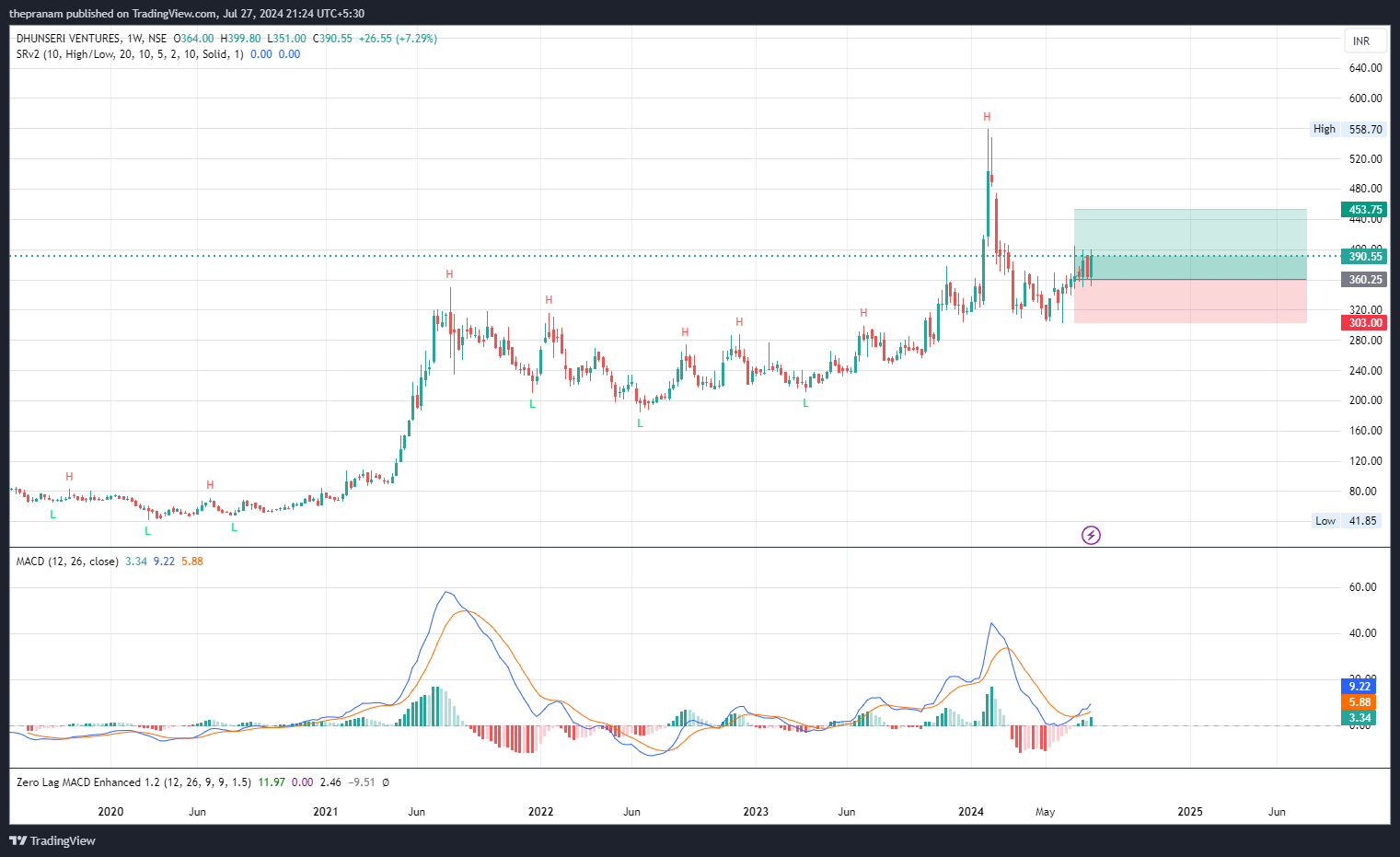Click the green 3.34 histogram value tag
Image resolution: width=1400 pixels, height=857 pixels.
(x=1360, y=718)
